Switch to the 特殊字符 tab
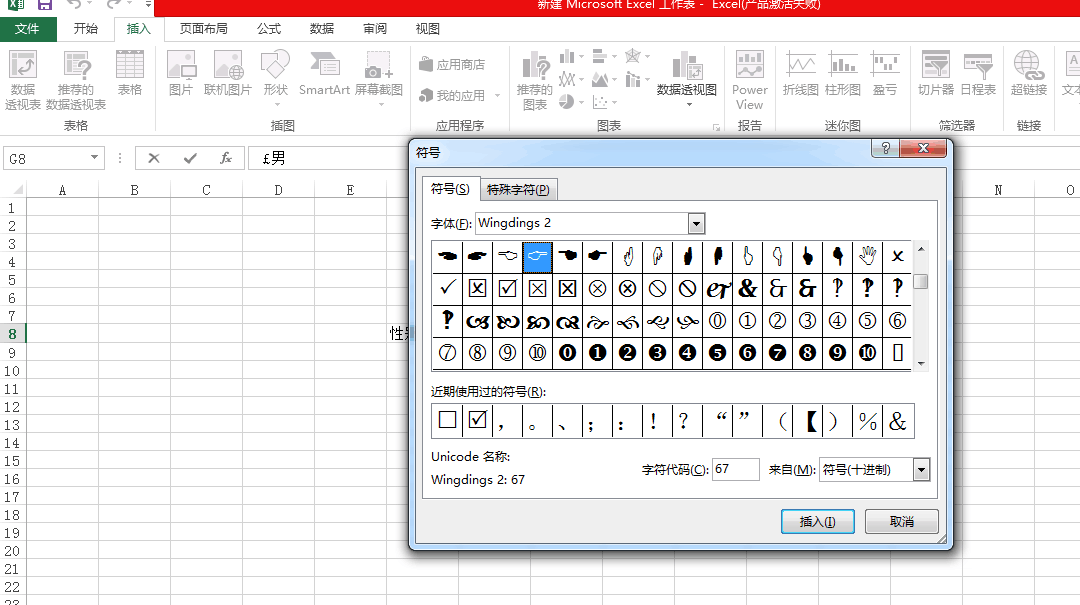 517,189
